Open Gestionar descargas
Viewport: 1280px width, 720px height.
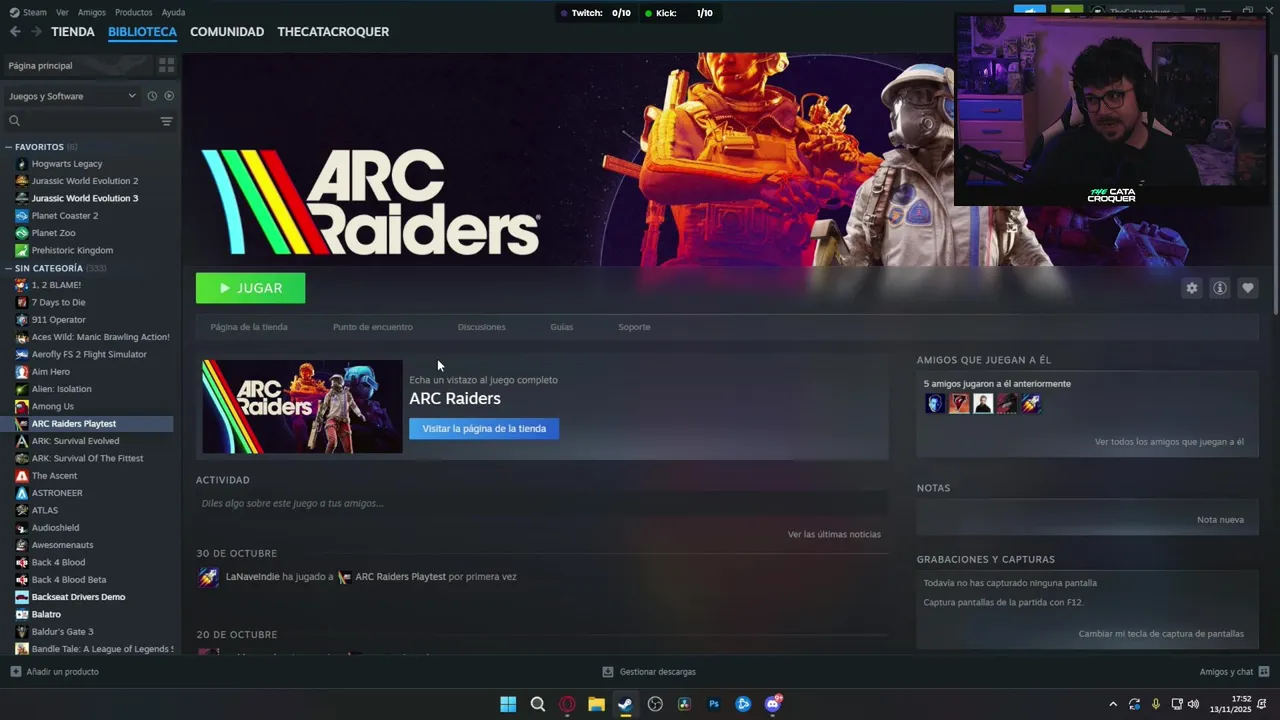point(648,672)
